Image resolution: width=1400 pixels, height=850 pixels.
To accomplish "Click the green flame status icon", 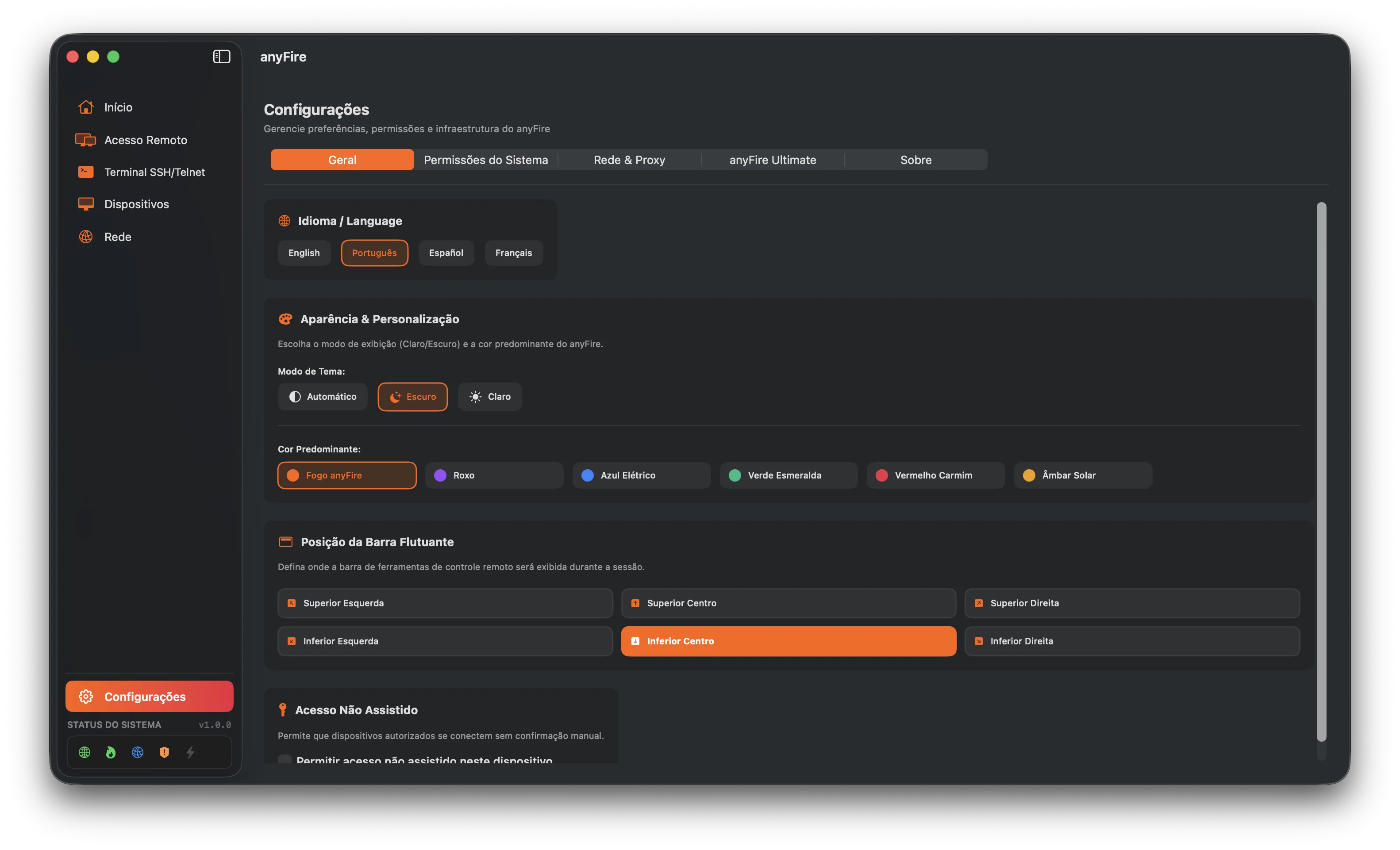I will pyautogui.click(x=111, y=752).
